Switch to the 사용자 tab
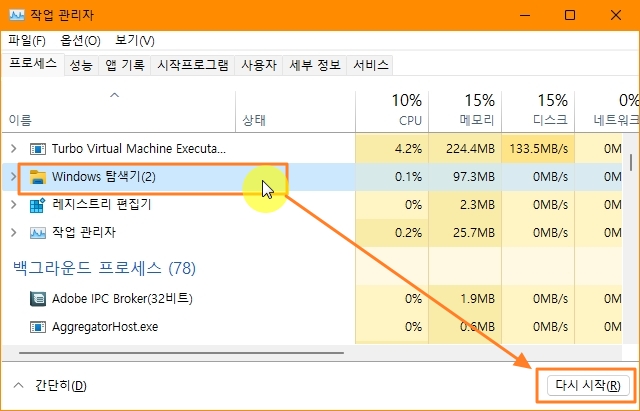Screen dimensions: 640x411 point(259,65)
